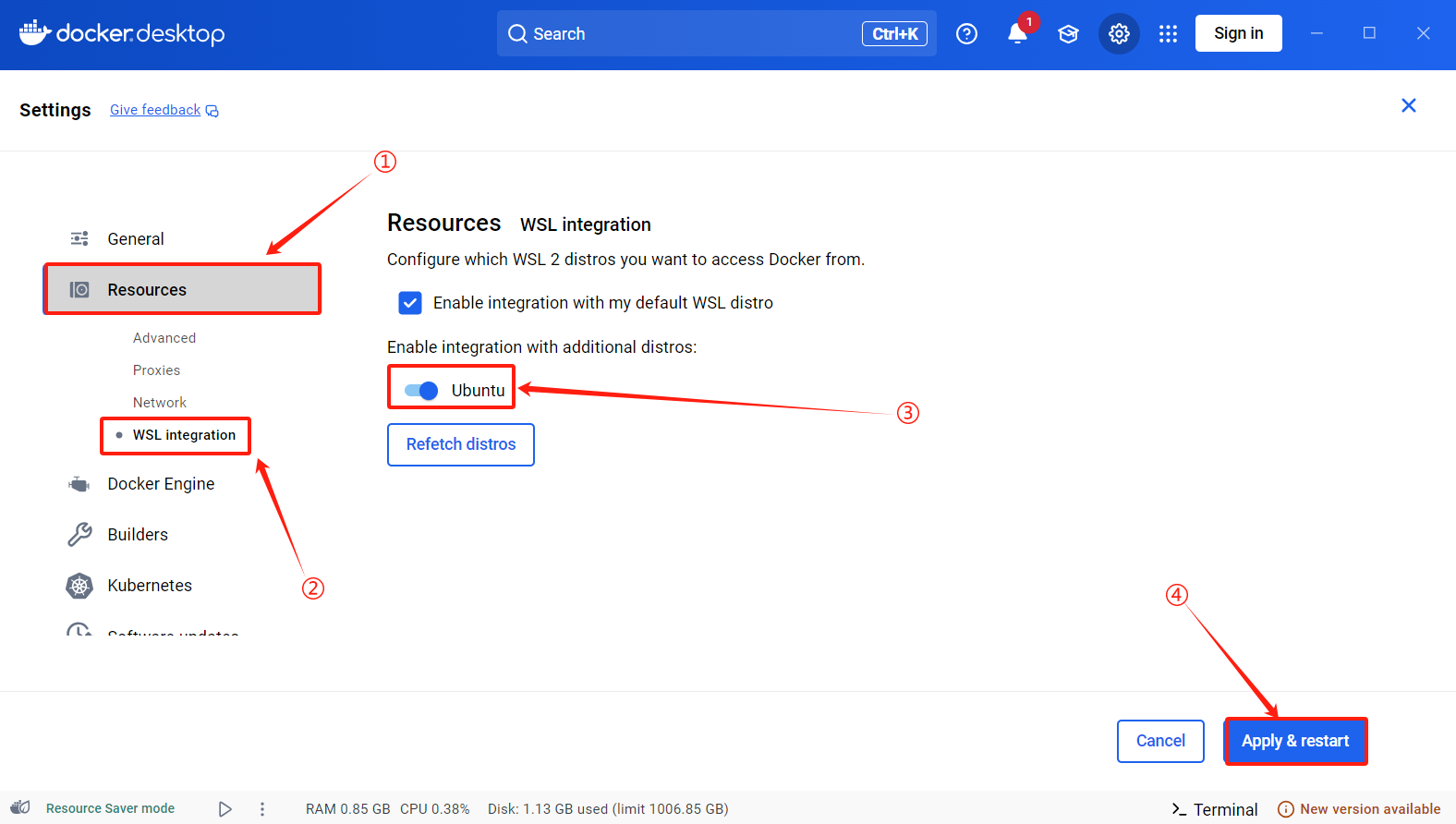This screenshot has width=1456, height=824.
Task: Click the Resources disk icon in sidebar
Action: [79, 290]
